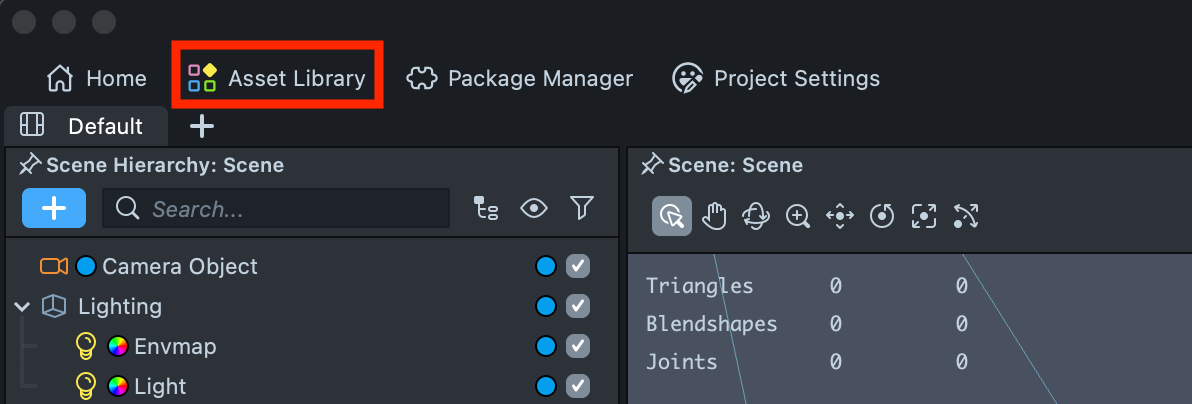Click the blue add object button
This screenshot has height=404, width=1192.
[x=54, y=208]
